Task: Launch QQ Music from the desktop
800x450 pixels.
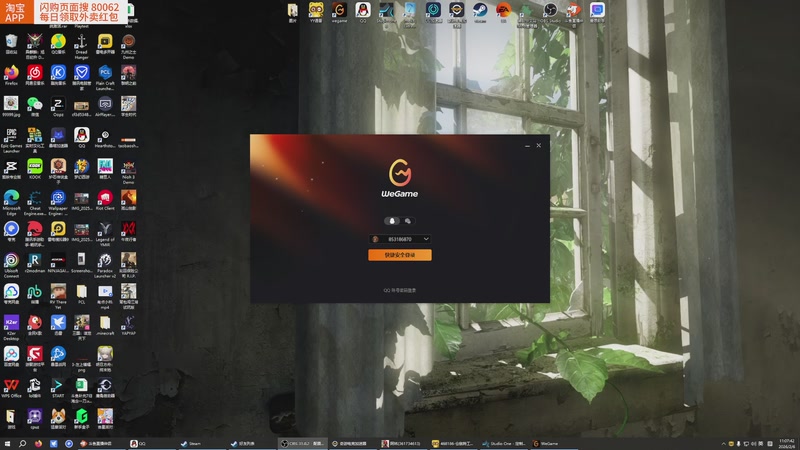Action: (x=58, y=44)
